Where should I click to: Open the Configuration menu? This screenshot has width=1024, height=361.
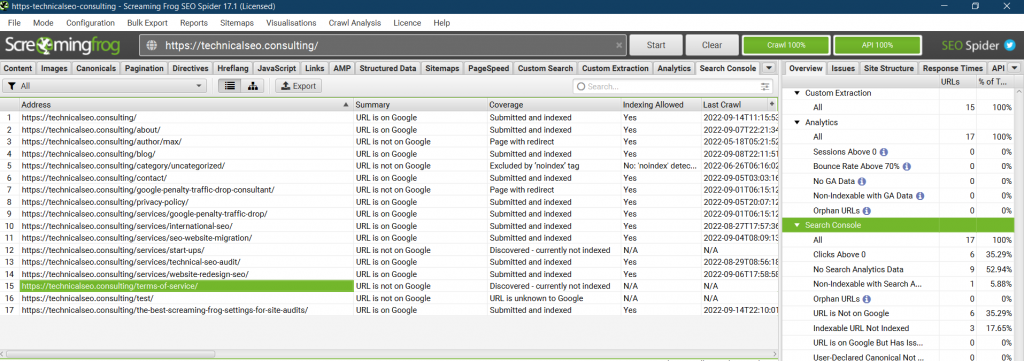(x=91, y=23)
